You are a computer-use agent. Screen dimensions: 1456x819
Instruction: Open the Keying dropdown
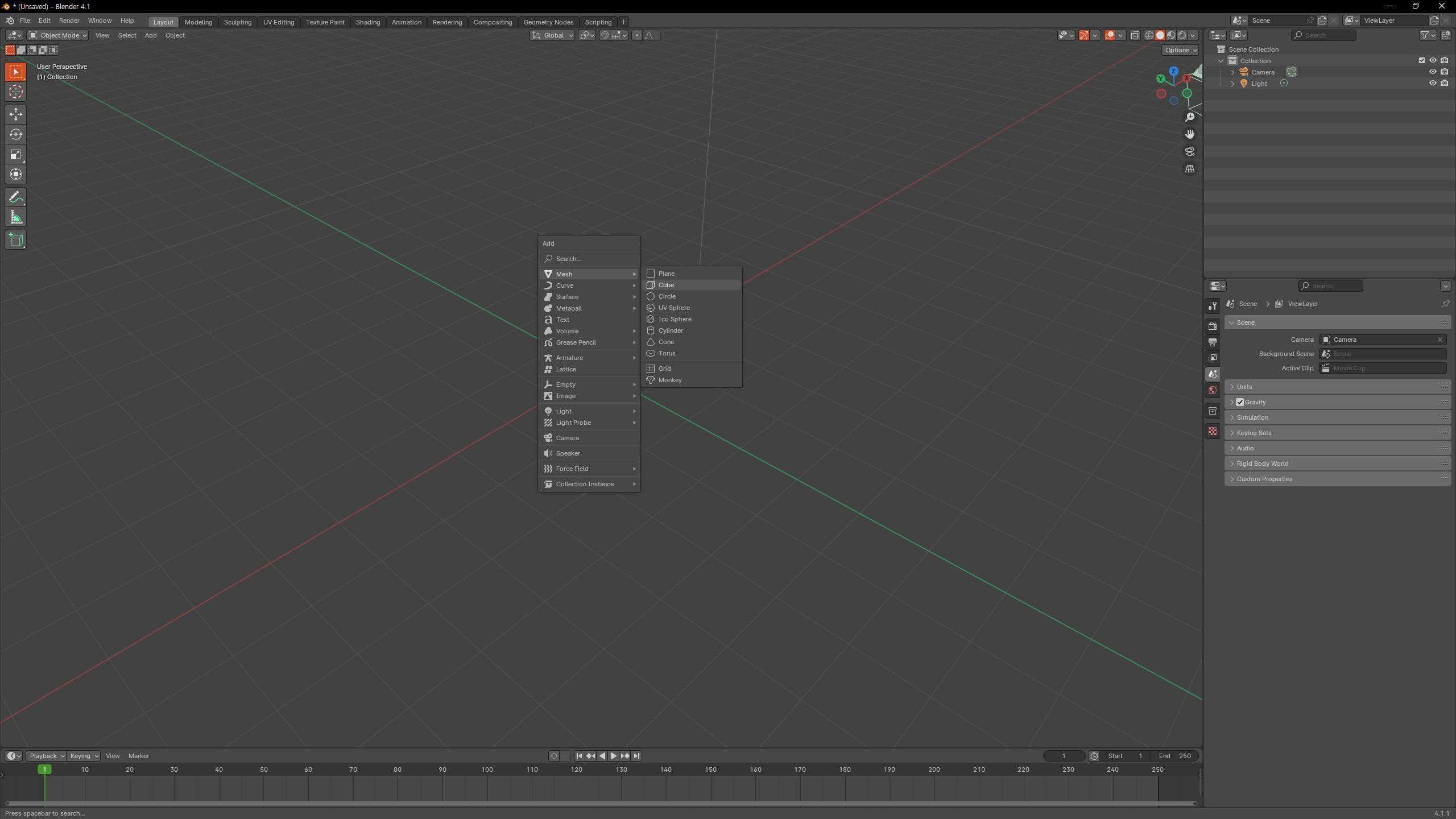(x=84, y=756)
